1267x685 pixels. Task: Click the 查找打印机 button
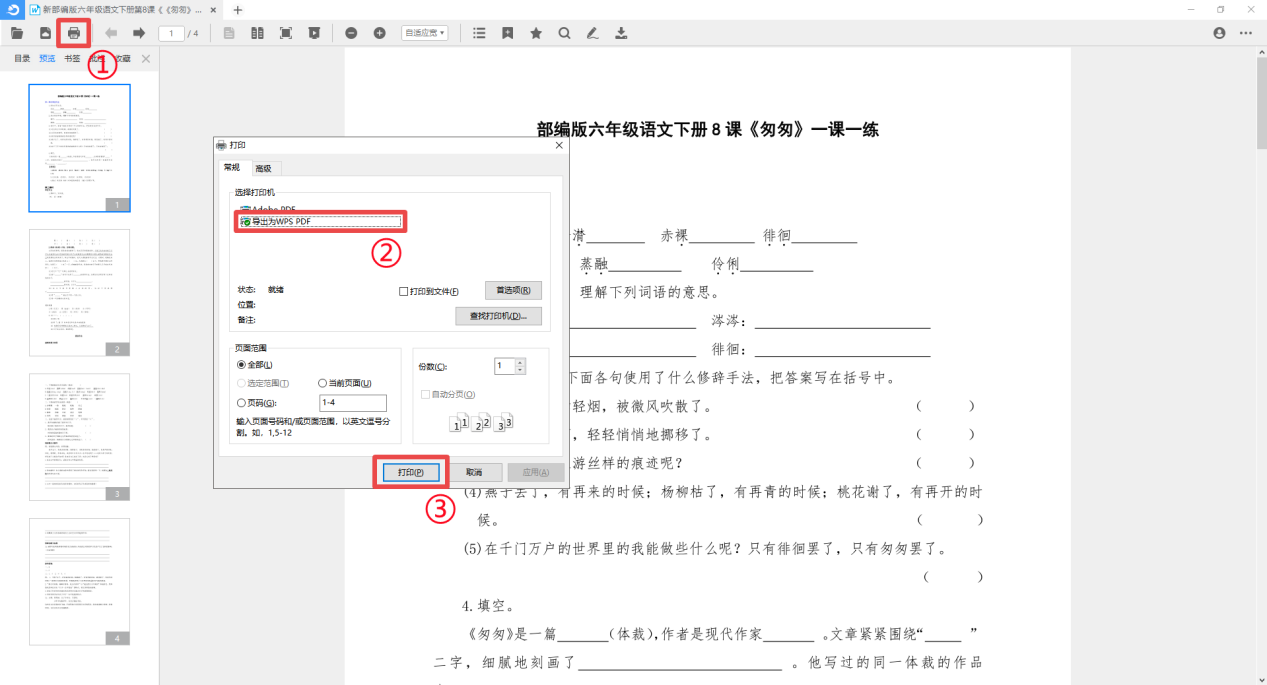coord(499,316)
